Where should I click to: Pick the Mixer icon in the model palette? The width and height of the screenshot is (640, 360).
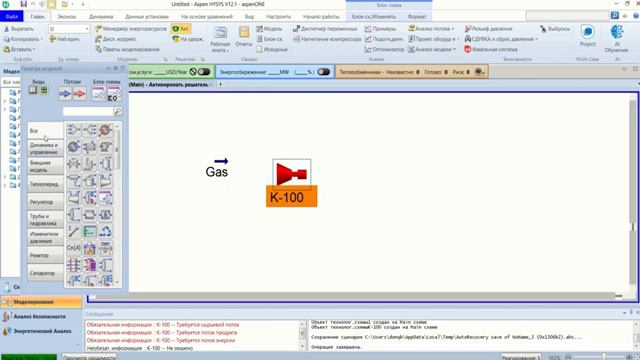click(73, 130)
